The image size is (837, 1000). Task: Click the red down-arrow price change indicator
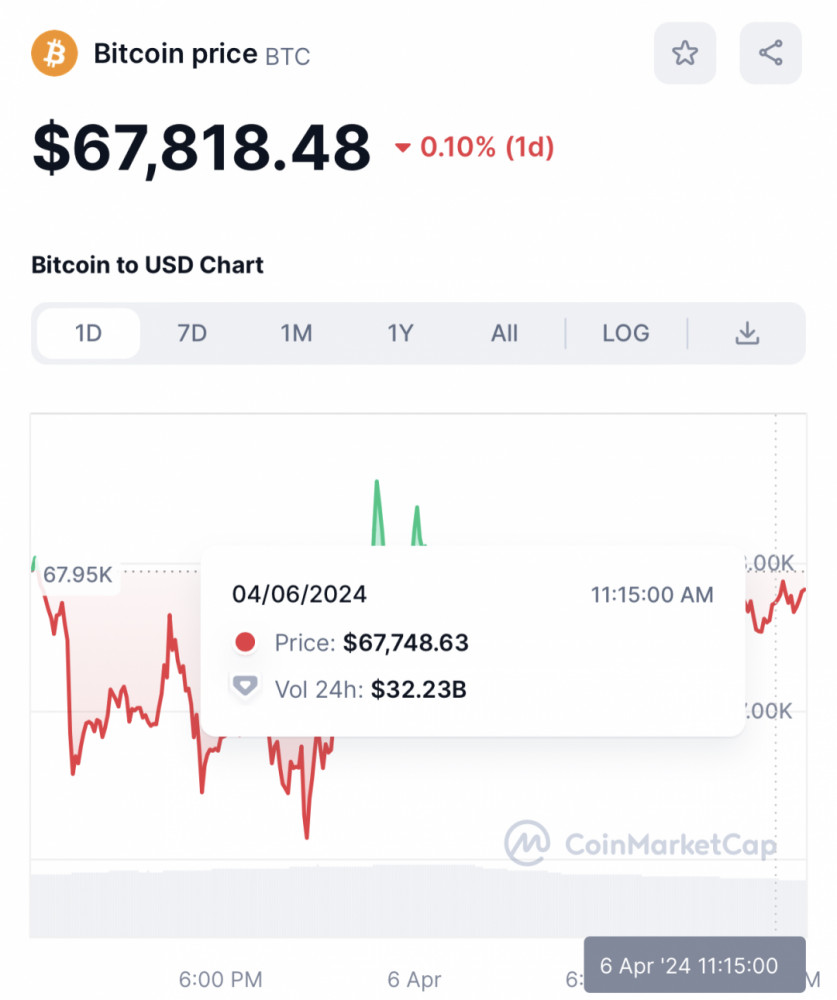click(403, 148)
